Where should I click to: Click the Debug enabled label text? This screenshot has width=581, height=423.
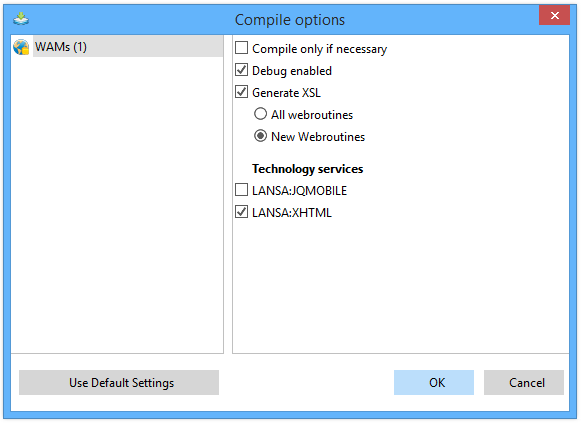pyautogui.click(x=292, y=71)
